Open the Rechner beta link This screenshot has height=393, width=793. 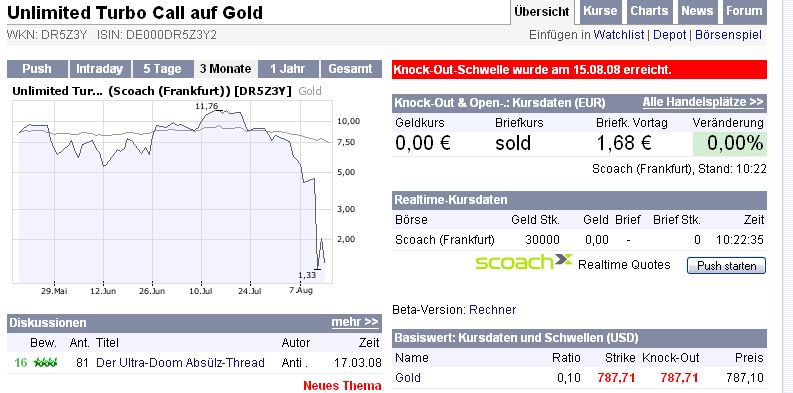point(492,310)
